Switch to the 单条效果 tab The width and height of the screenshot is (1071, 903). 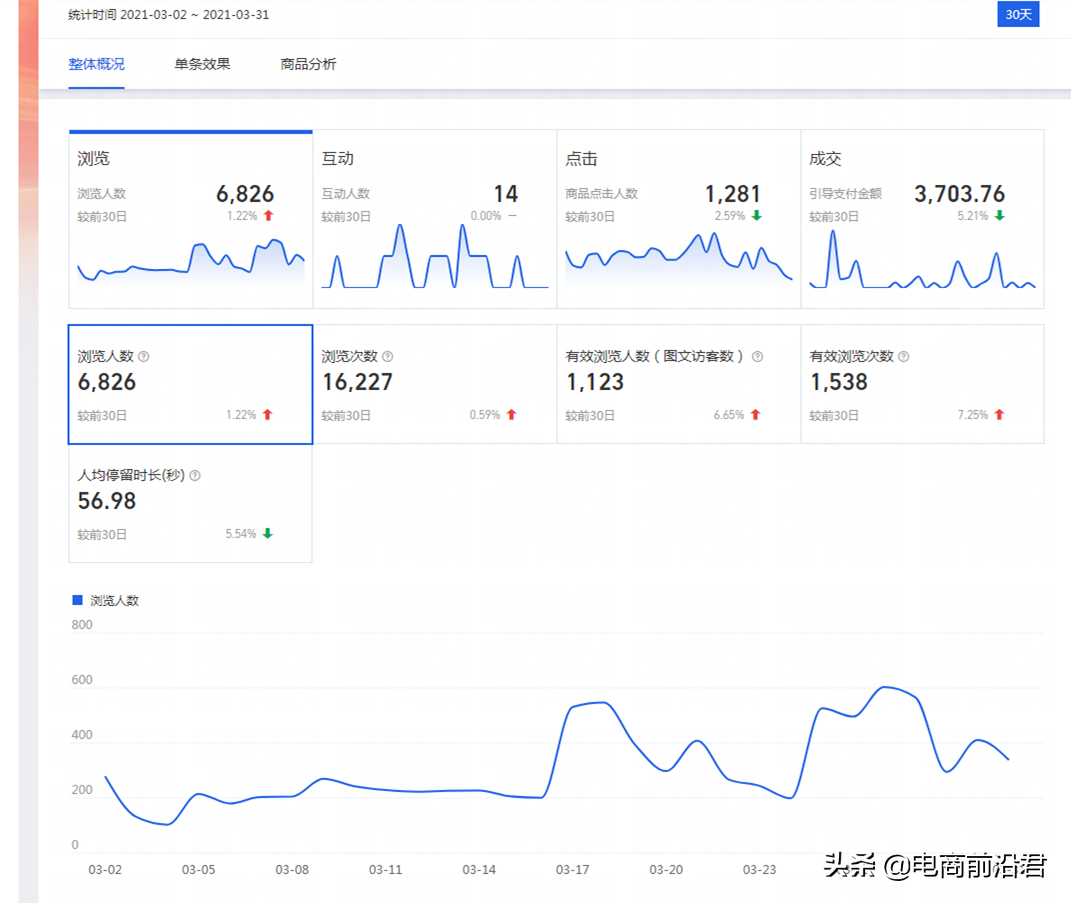(x=200, y=63)
